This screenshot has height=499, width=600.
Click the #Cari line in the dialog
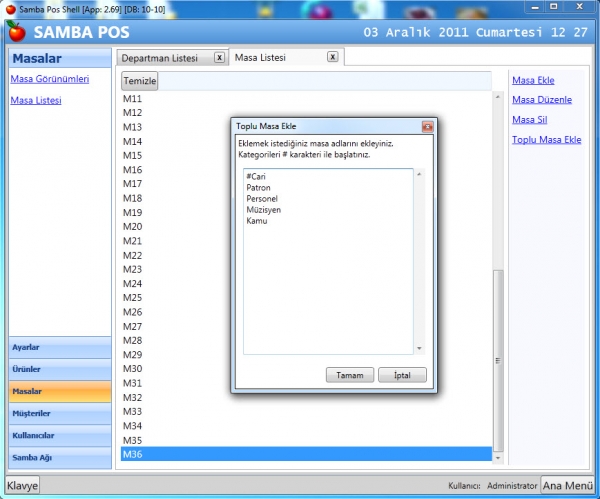256,176
